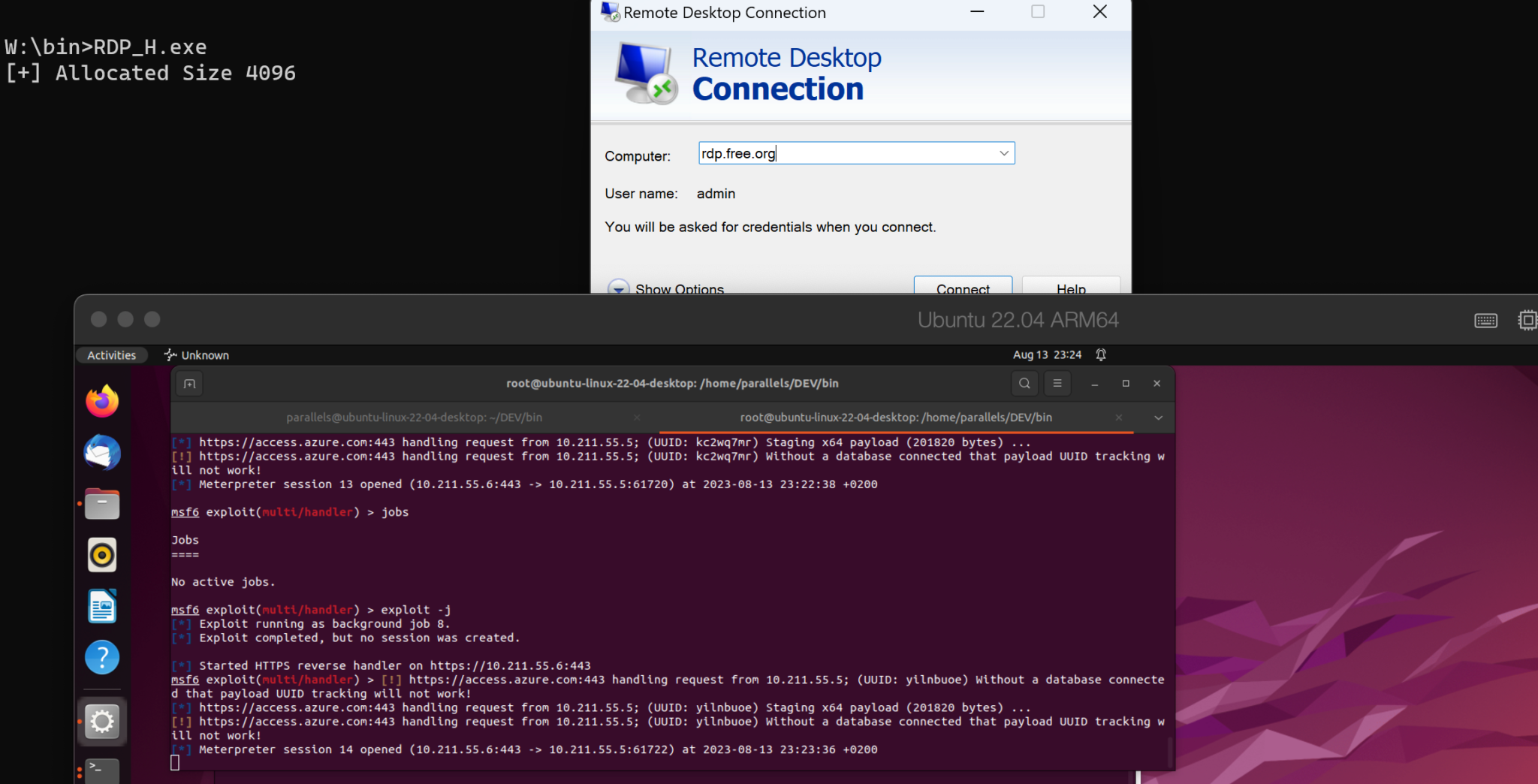The width and height of the screenshot is (1538, 784).
Task: Open the tab list chevron in the terminal
Action: 1157,418
